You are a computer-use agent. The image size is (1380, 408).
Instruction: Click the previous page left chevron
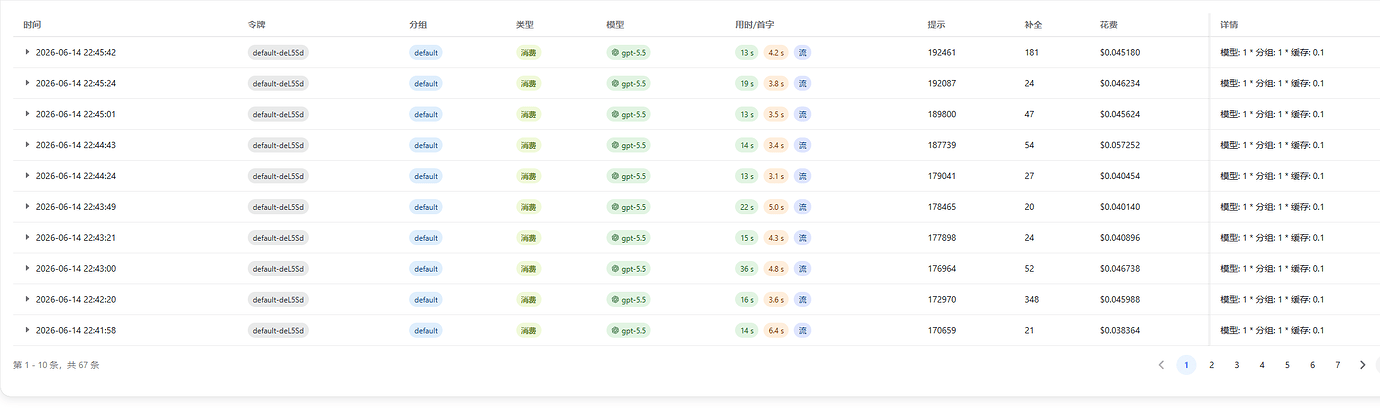pyautogui.click(x=1161, y=365)
